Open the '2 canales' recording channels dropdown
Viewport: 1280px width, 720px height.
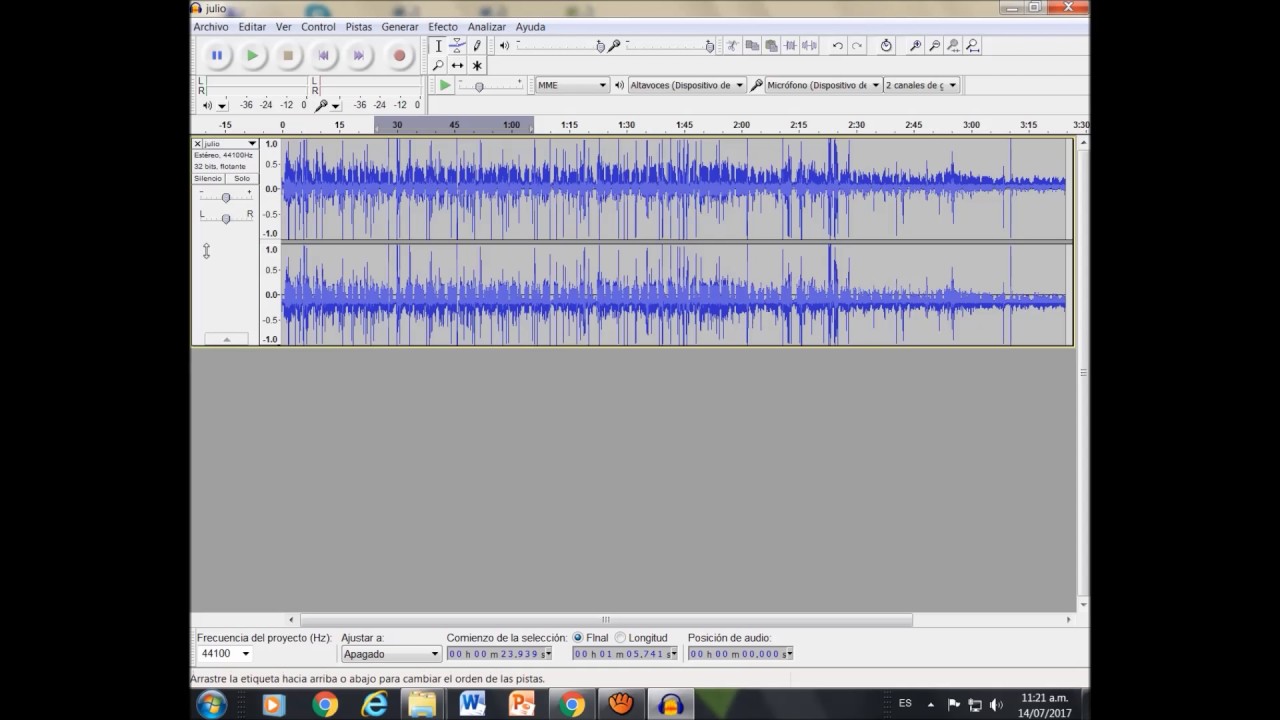pyautogui.click(x=921, y=86)
